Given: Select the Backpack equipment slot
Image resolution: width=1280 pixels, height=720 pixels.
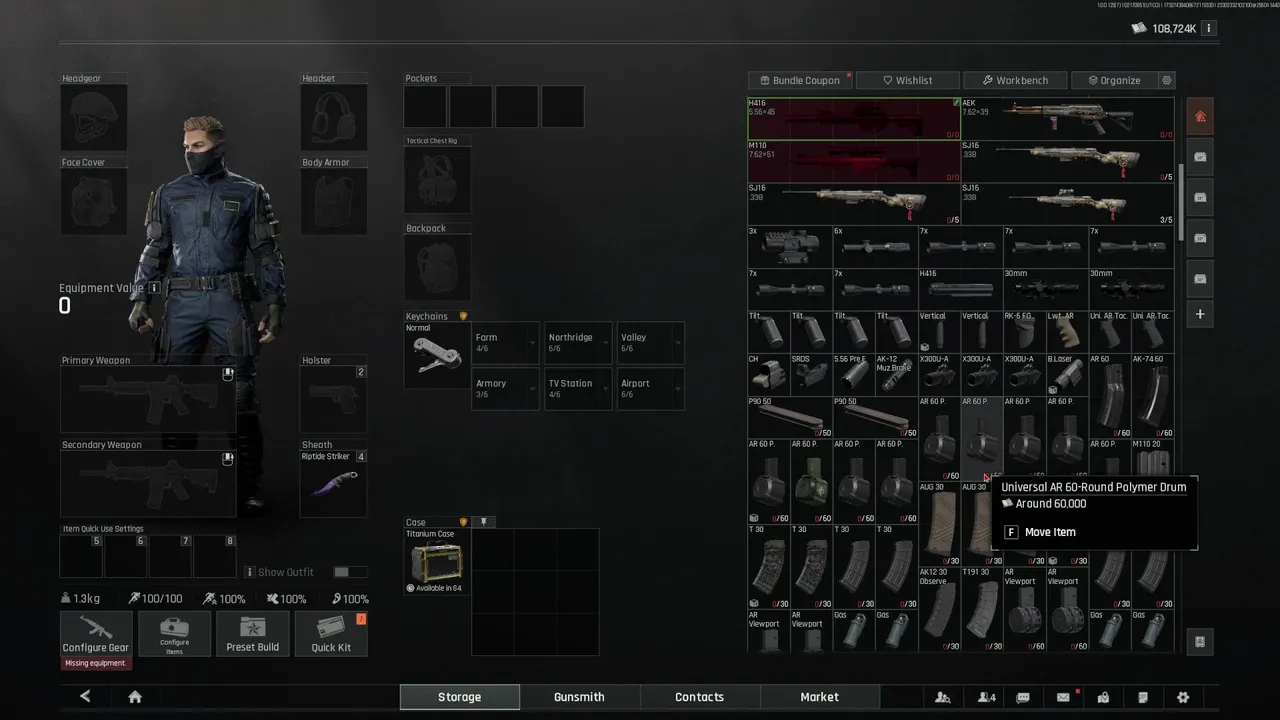Looking at the screenshot, I should point(437,268).
